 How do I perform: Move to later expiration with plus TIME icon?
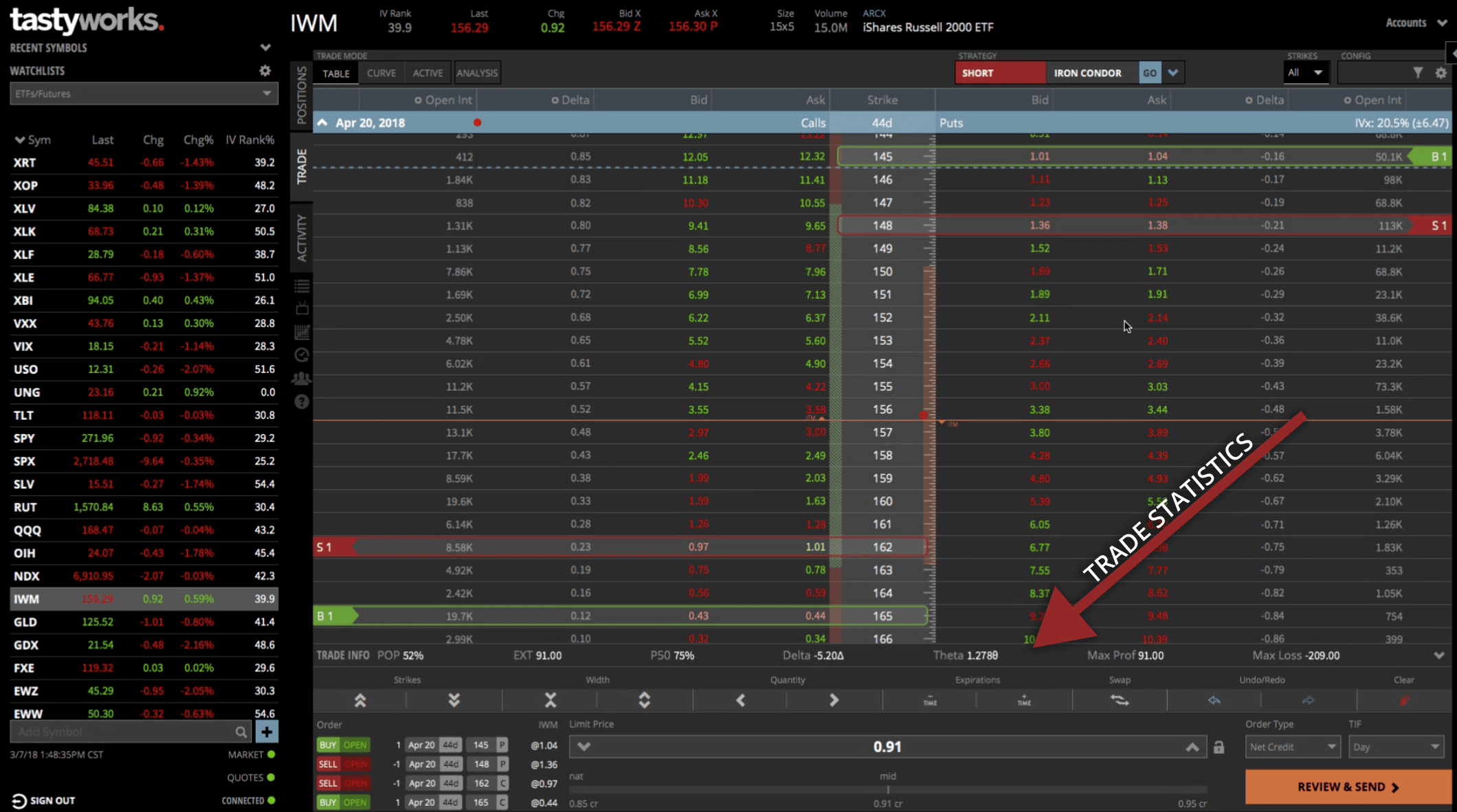pos(1024,700)
